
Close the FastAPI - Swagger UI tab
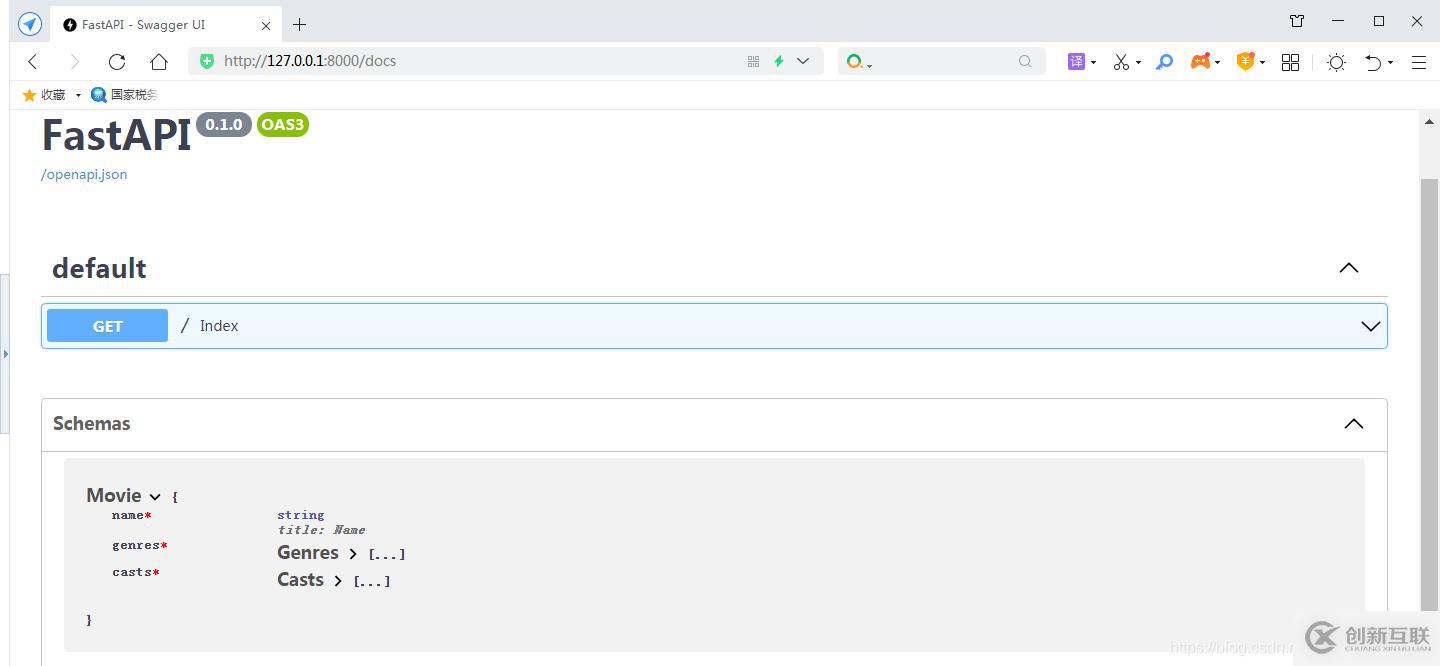(x=266, y=25)
